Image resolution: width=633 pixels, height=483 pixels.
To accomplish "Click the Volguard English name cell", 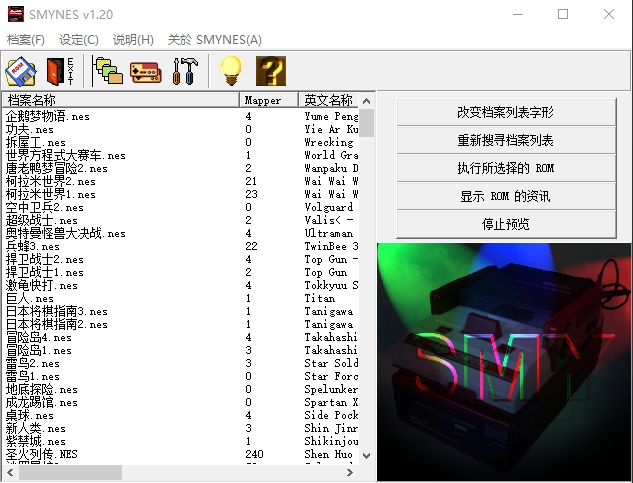I will pos(329,207).
